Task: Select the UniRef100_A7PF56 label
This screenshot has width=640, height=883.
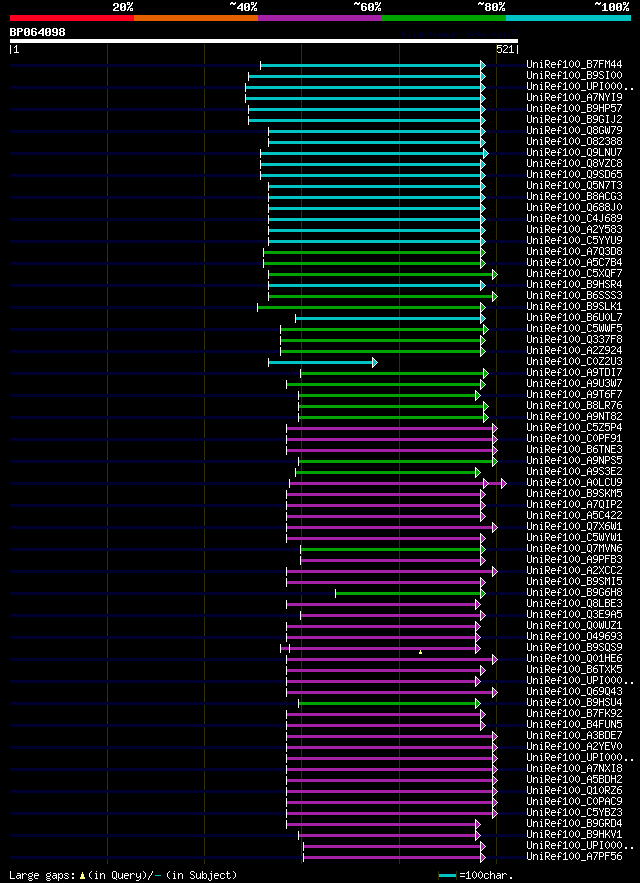Action: (x=574, y=856)
